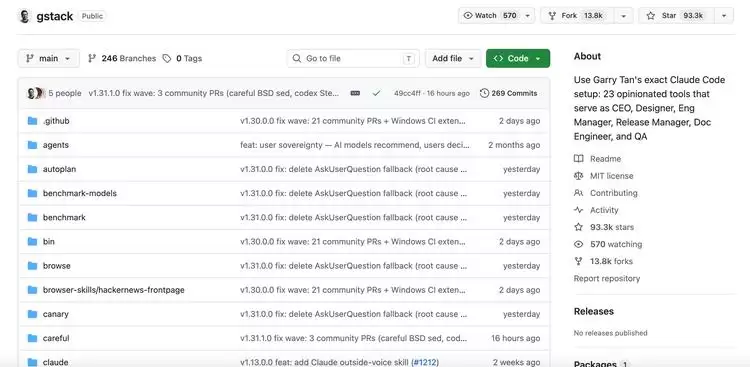Click the green checkmark status icon

(x=376, y=93)
